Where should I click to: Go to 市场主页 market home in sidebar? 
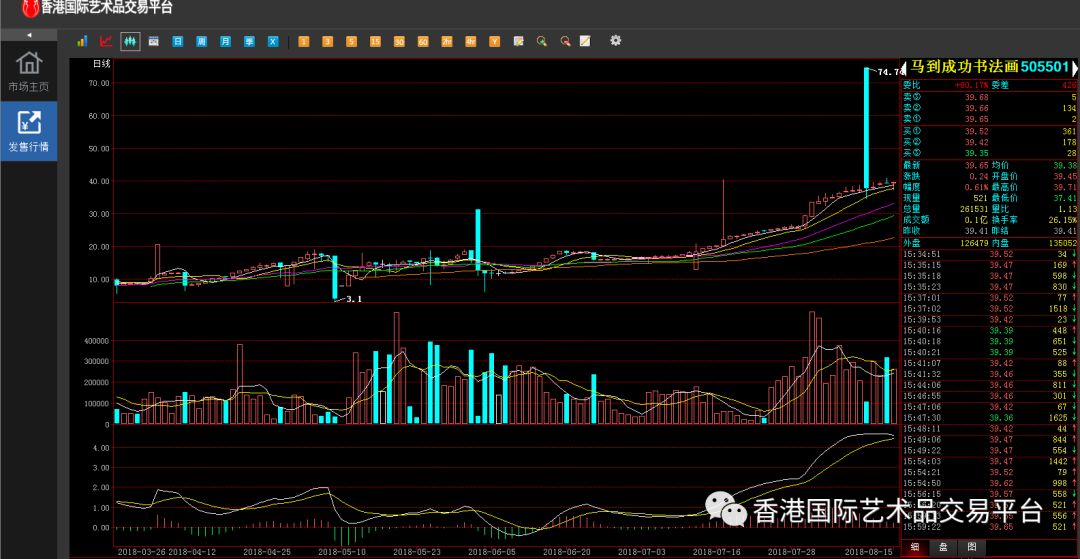click(x=29, y=72)
